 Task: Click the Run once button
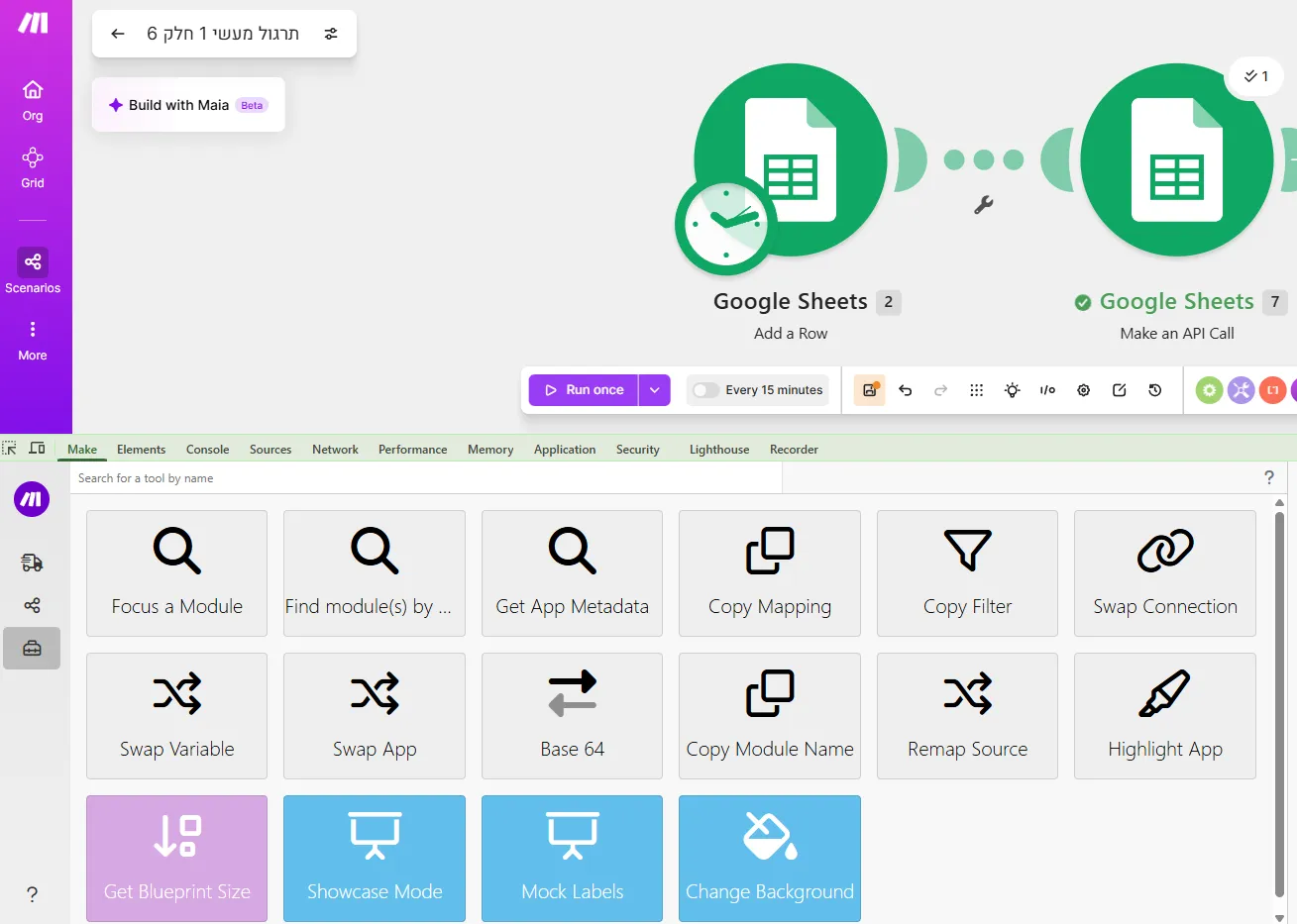pyautogui.click(x=584, y=390)
